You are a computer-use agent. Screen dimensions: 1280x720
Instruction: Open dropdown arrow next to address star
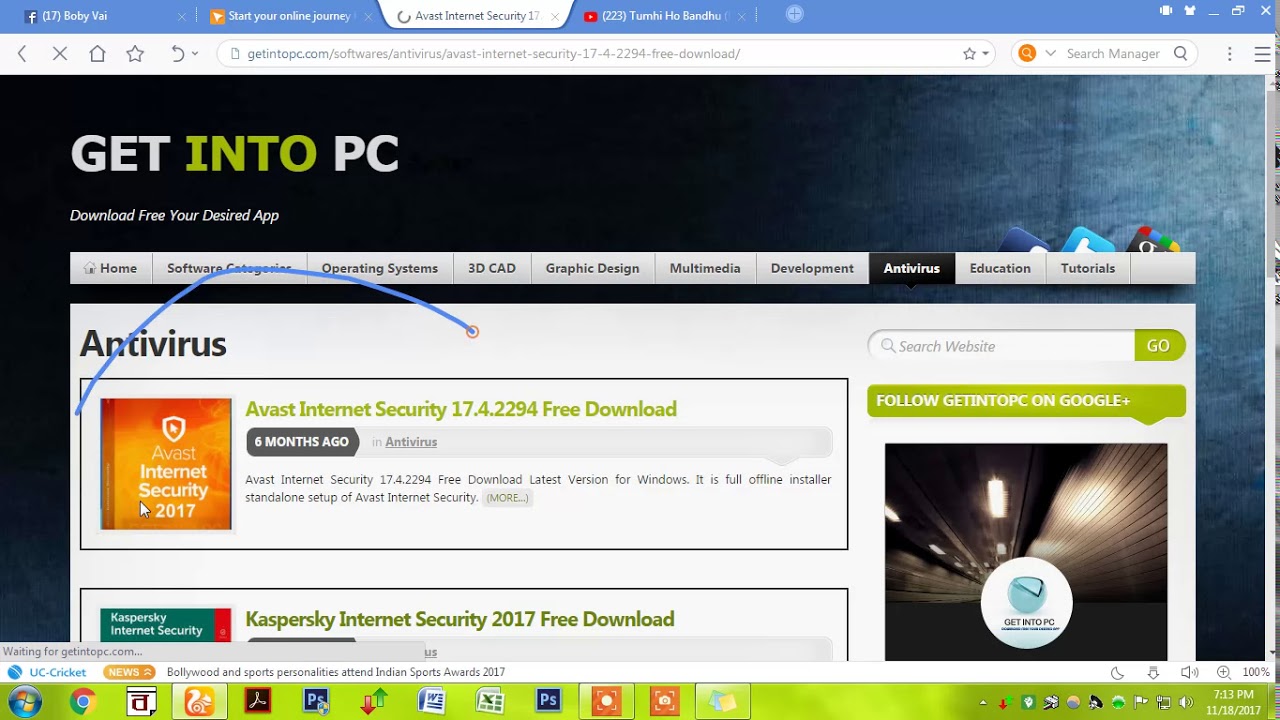(985, 54)
